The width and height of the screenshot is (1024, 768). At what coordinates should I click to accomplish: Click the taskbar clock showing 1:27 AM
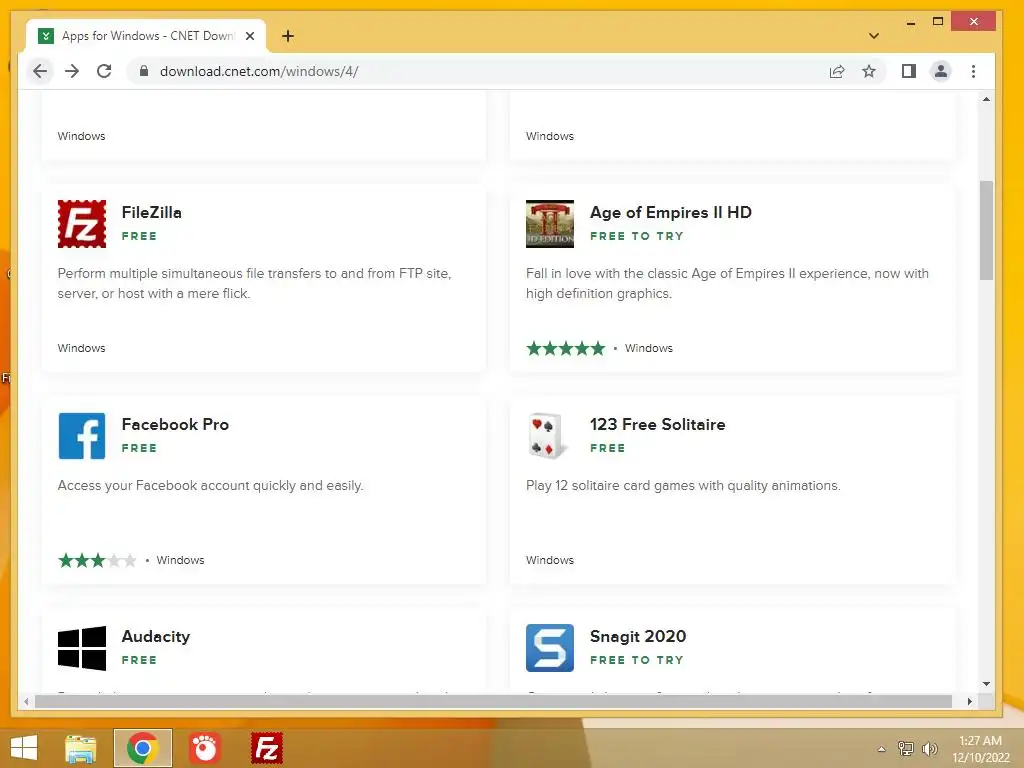[980, 748]
